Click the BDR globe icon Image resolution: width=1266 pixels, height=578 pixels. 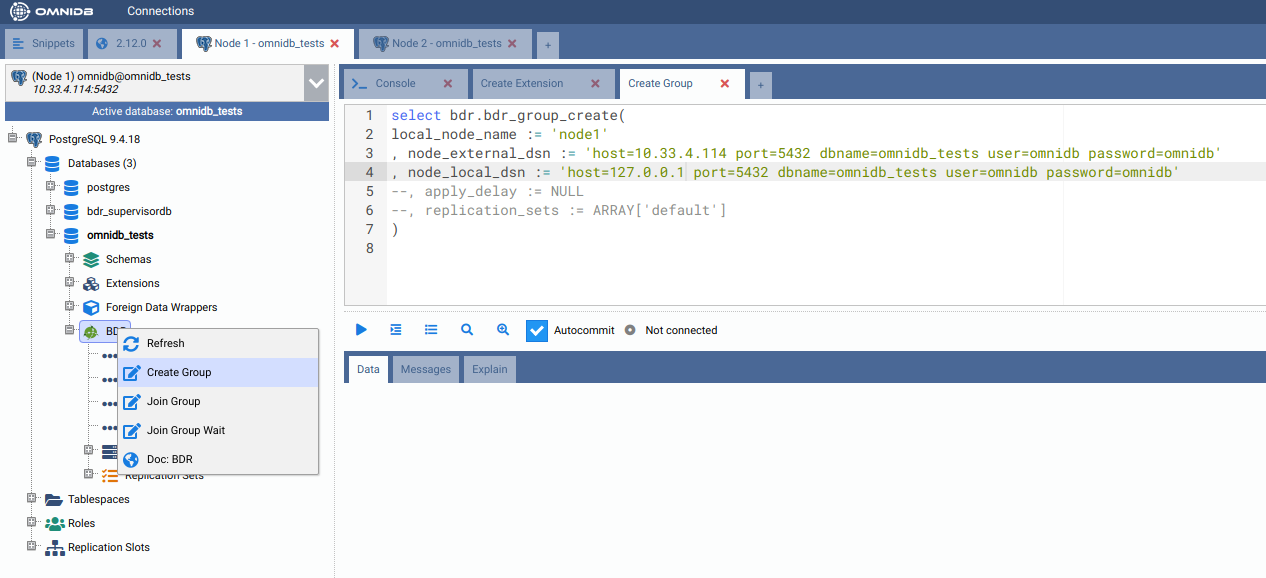91,331
